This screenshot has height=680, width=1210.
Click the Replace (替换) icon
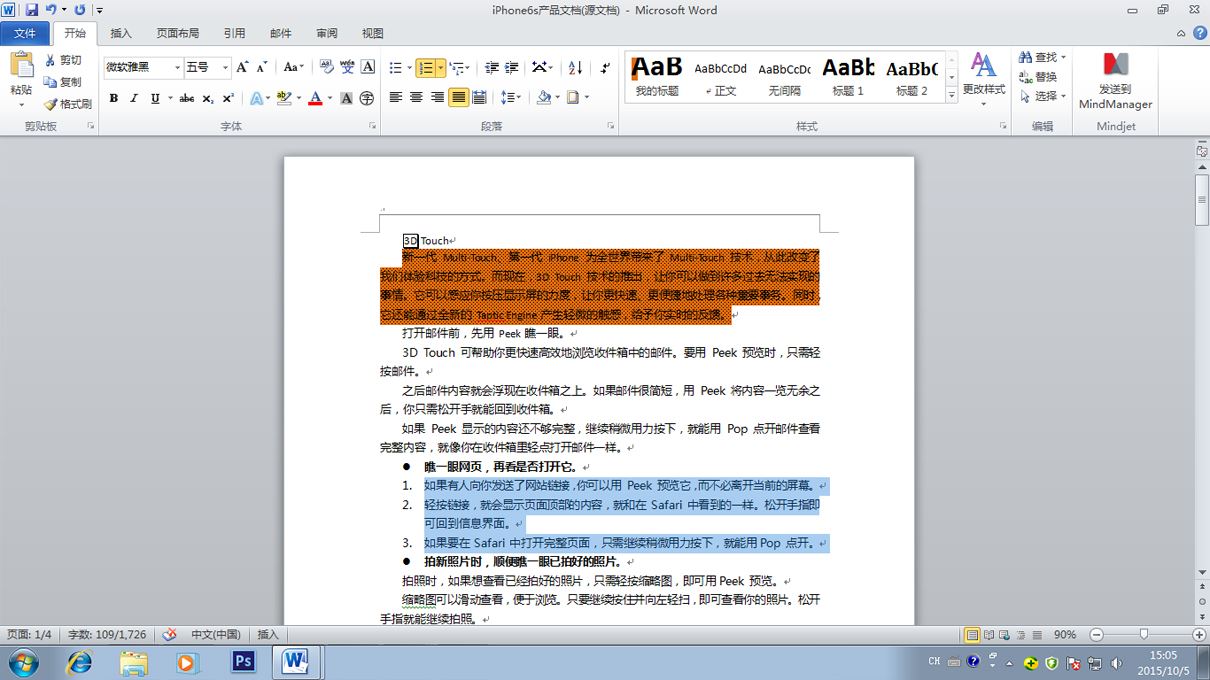click(1038, 77)
